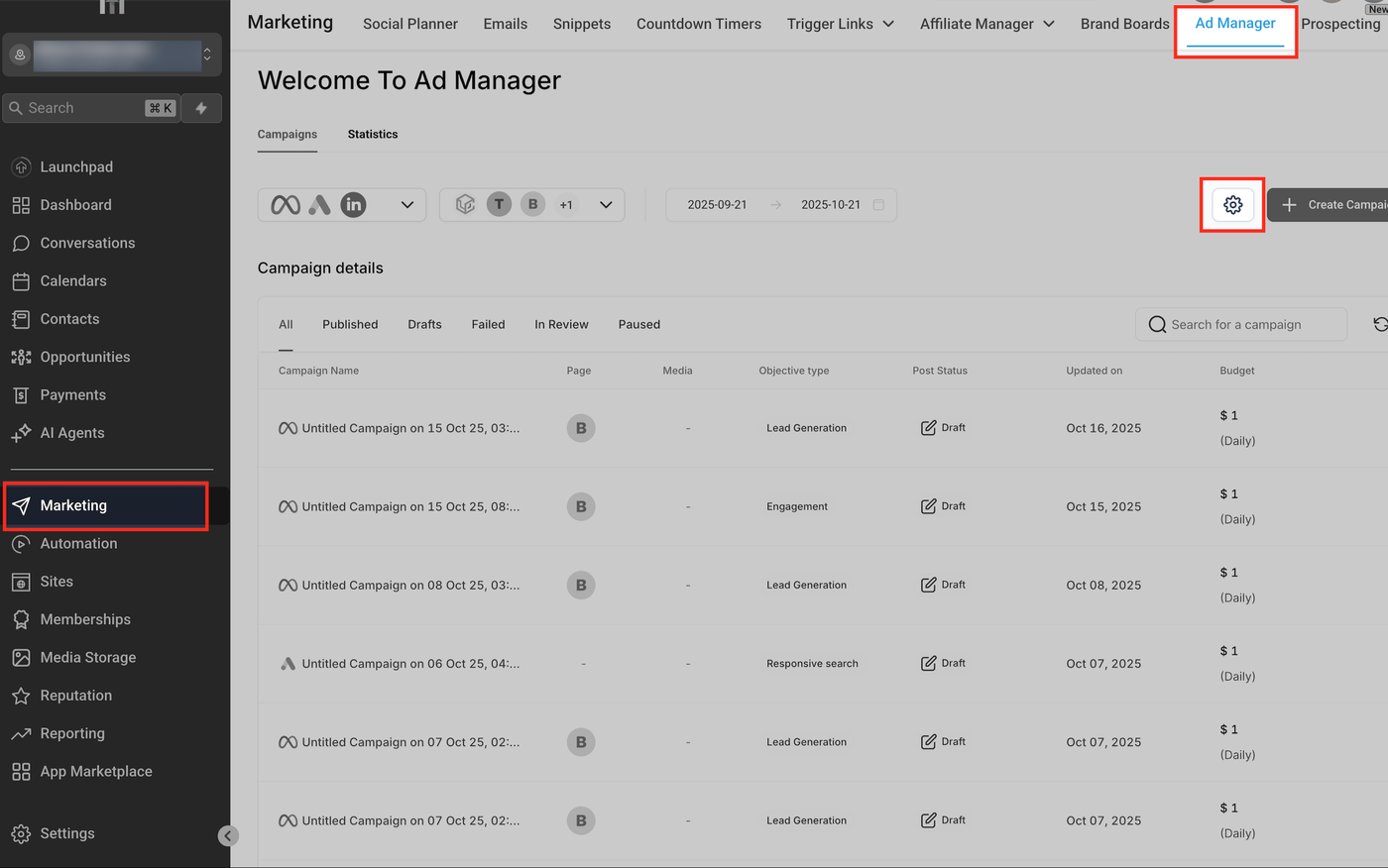Expand the Affiliate Manager menu
1388x868 pixels.
click(987, 24)
